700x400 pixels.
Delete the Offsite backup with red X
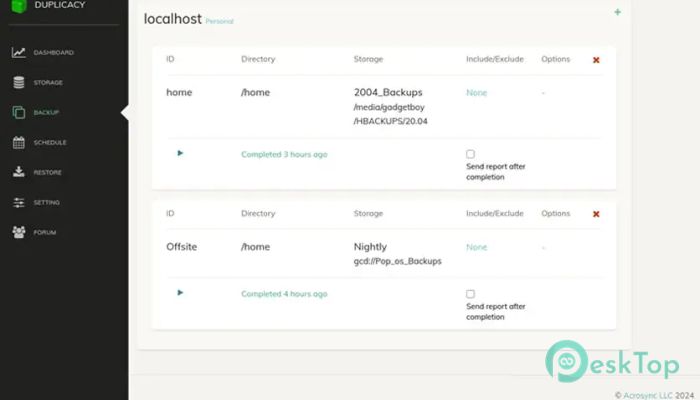pyautogui.click(x=596, y=214)
